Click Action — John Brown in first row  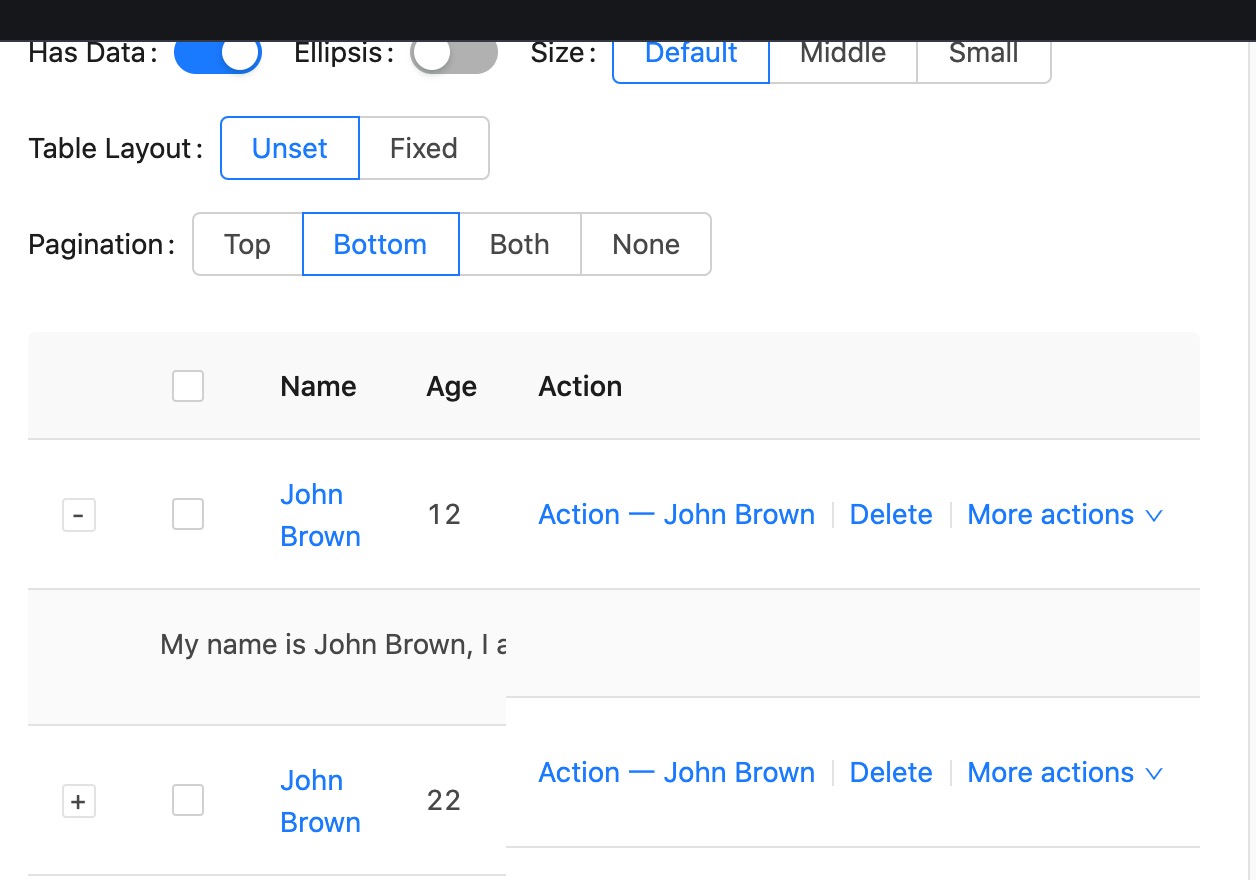pyautogui.click(x=676, y=514)
